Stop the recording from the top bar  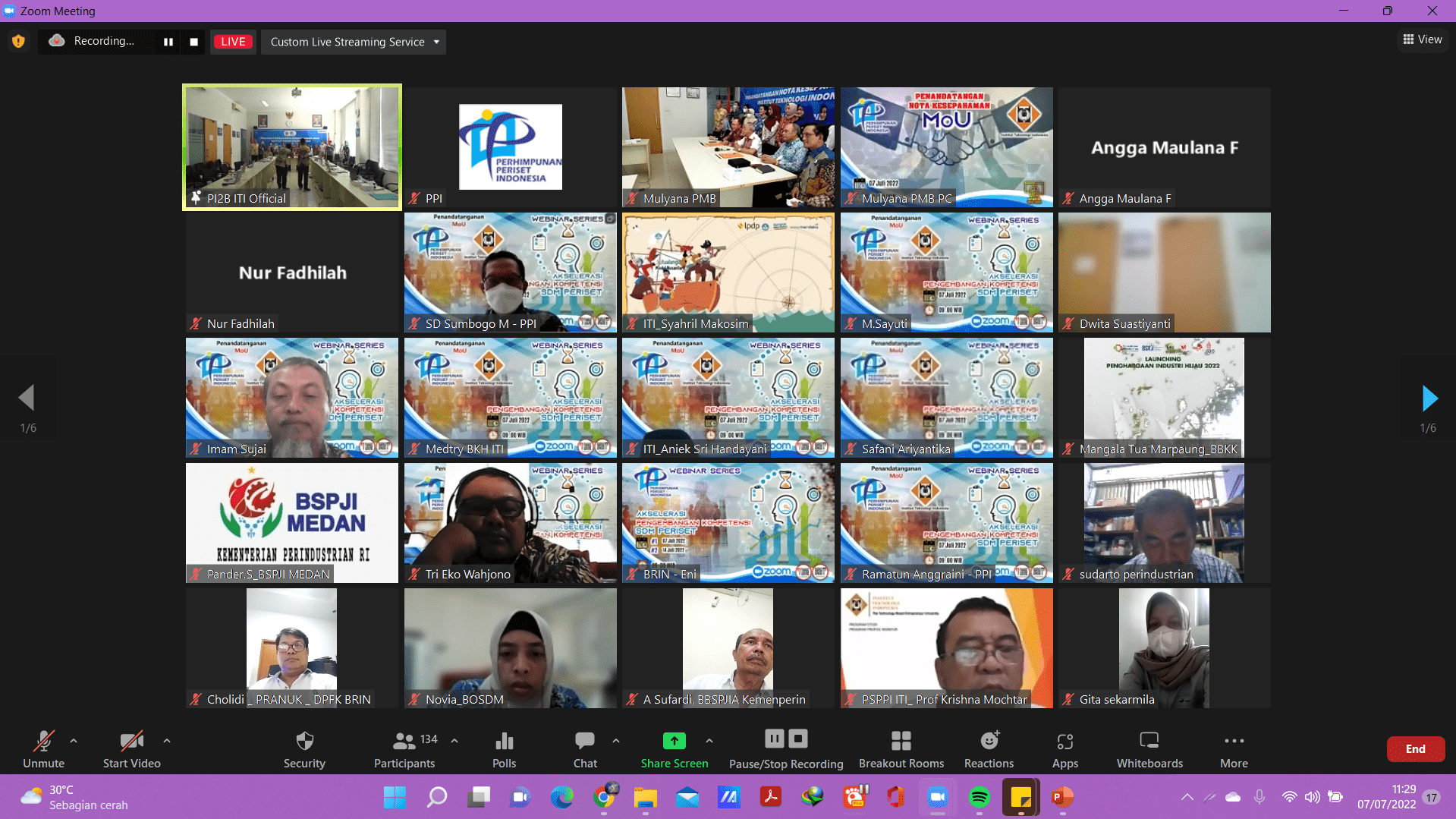pyautogui.click(x=194, y=42)
